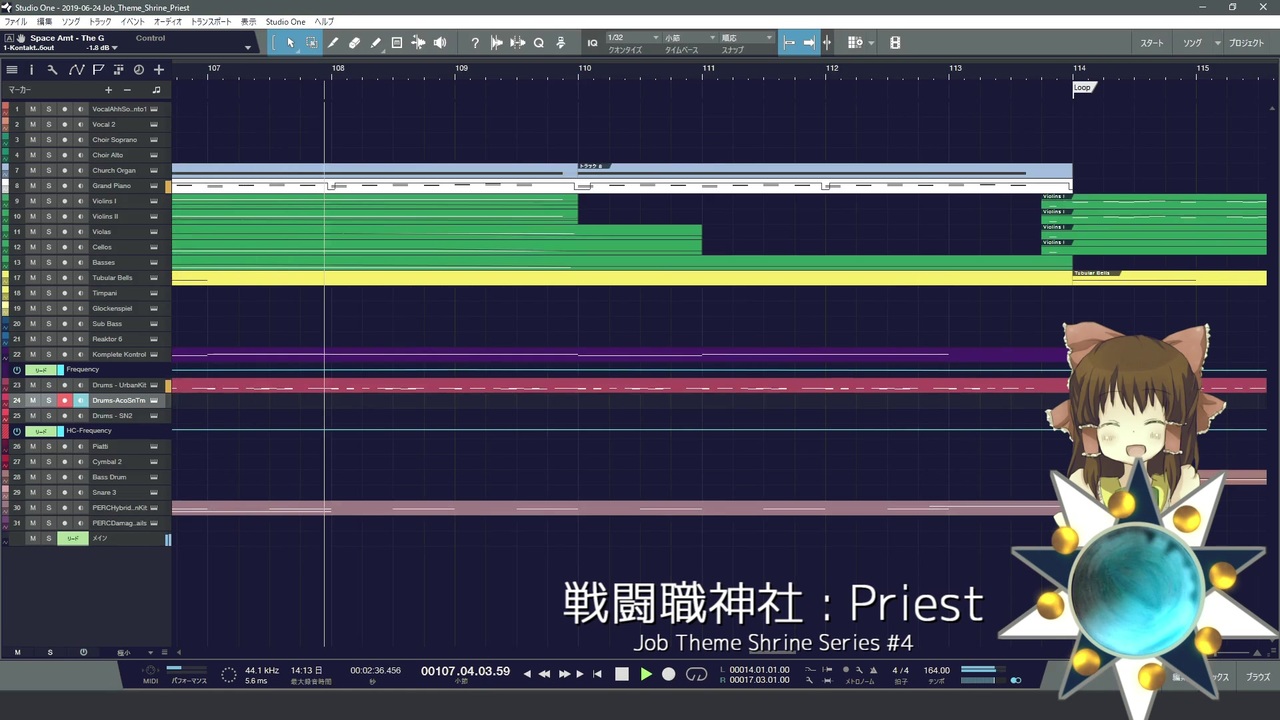
Task: Toggle the Loop button in transport
Action: [x=696, y=674]
